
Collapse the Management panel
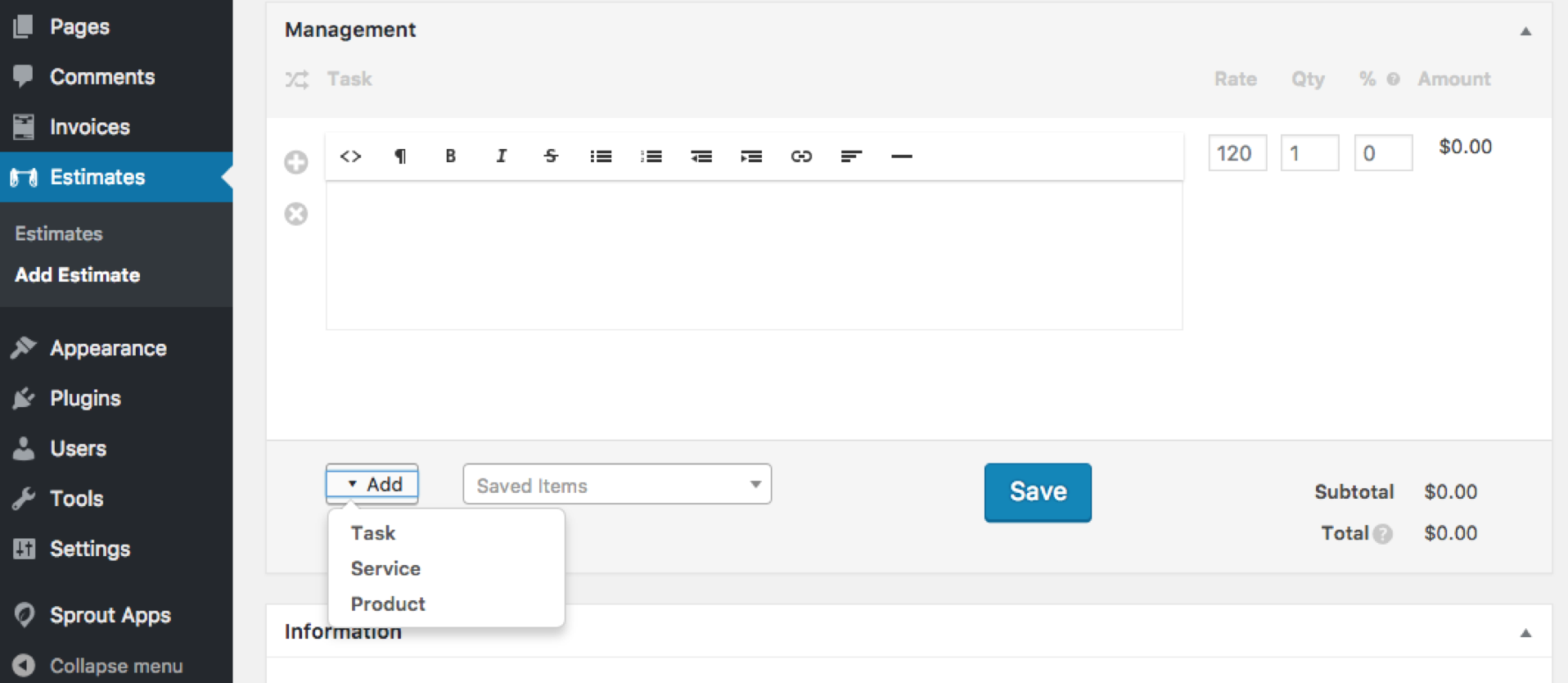pos(1525,31)
